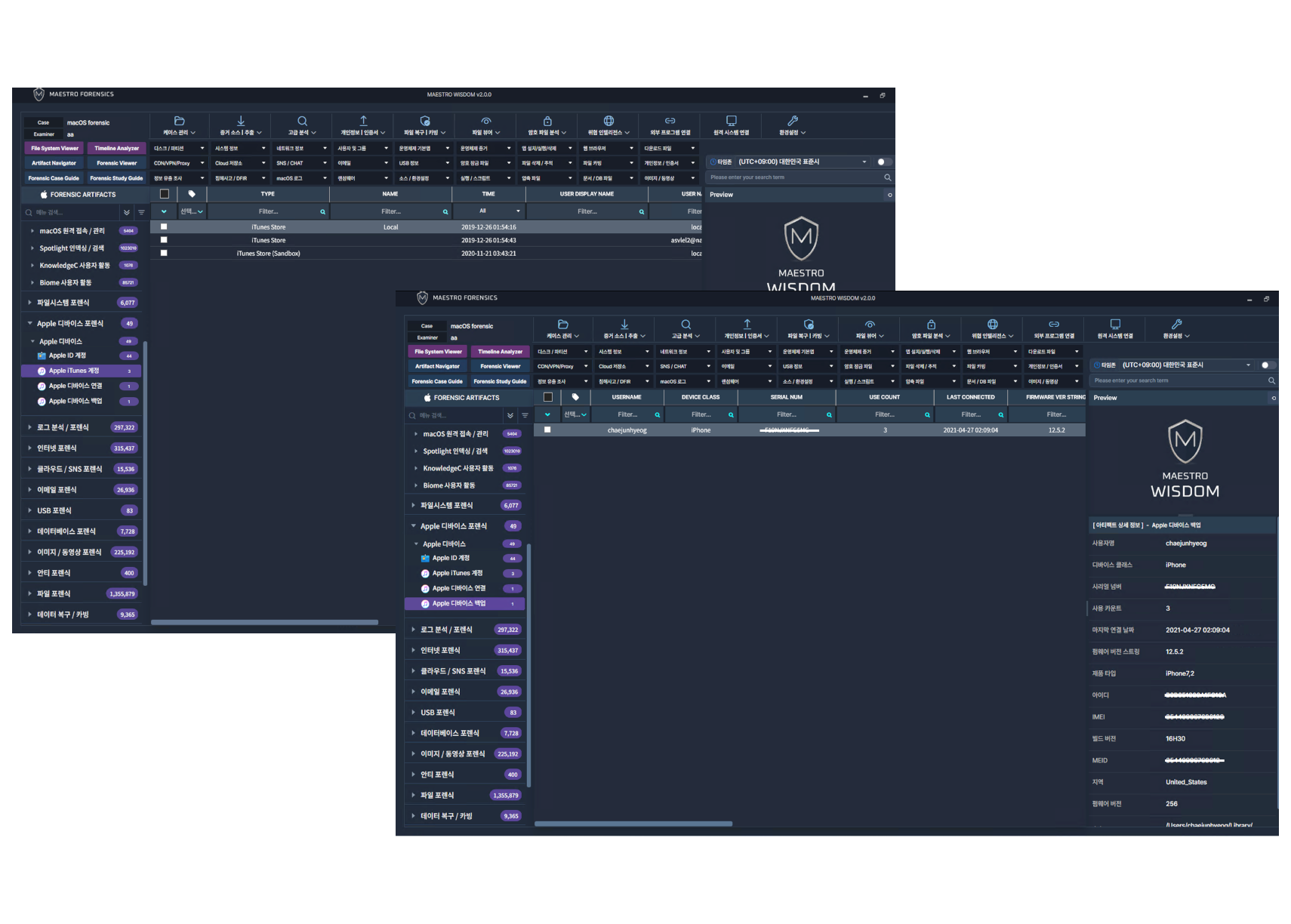Expand 로그 분석 / 포렌식 in front window tree

click(x=413, y=630)
